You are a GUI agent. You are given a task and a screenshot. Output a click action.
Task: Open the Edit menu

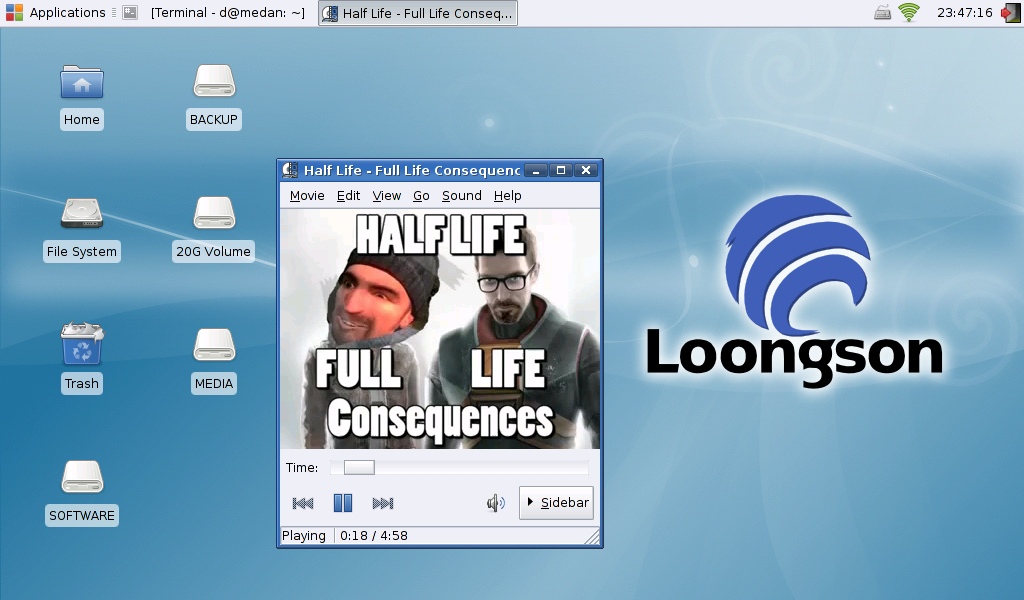pos(348,196)
